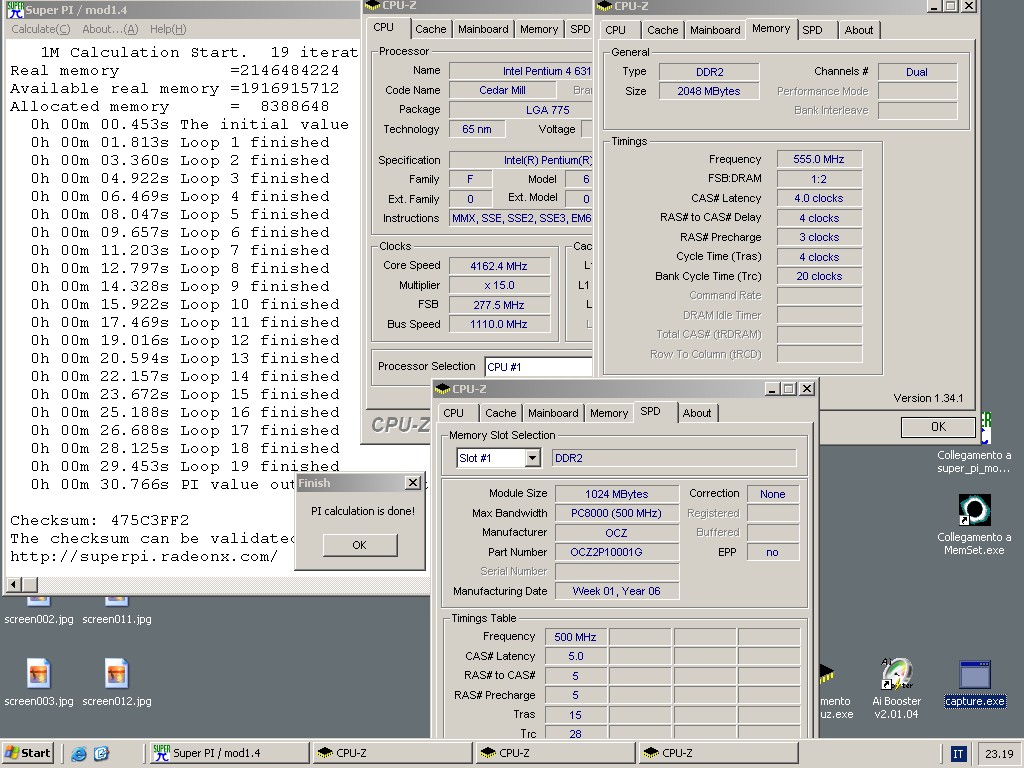Click Manufacturing Date Week 01, Year 06
This screenshot has width=1024, height=768.
(x=616, y=591)
